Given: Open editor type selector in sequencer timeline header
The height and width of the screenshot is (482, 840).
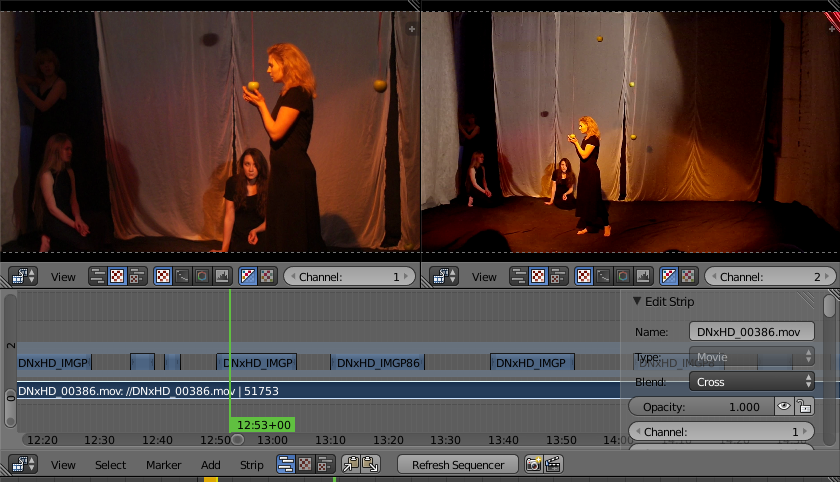Looking at the screenshot, I should point(22,464).
